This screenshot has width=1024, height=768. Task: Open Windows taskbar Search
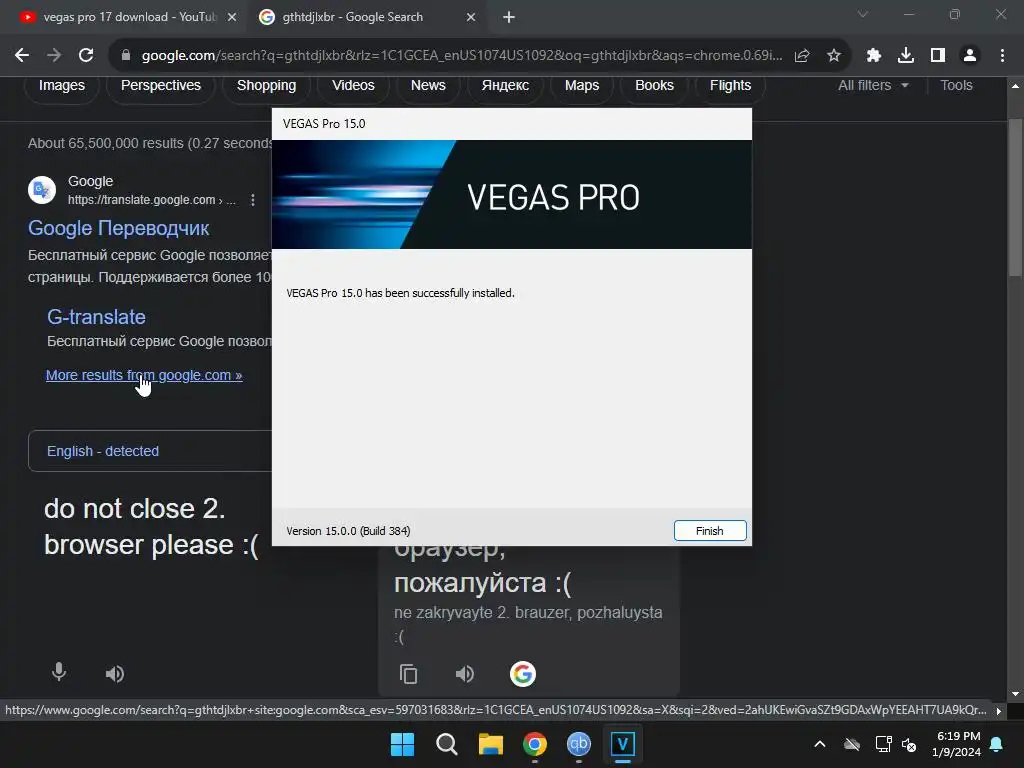tap(447, 744)
